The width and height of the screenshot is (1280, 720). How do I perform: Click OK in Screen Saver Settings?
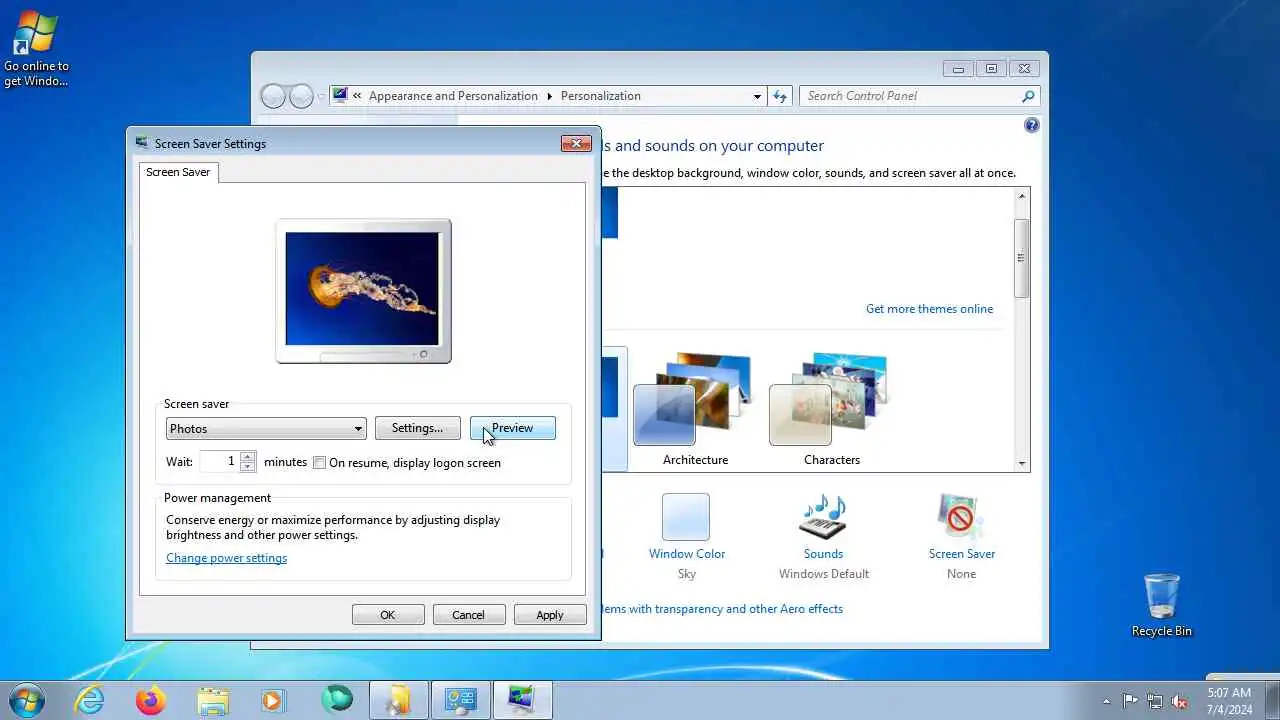(388, 615)
